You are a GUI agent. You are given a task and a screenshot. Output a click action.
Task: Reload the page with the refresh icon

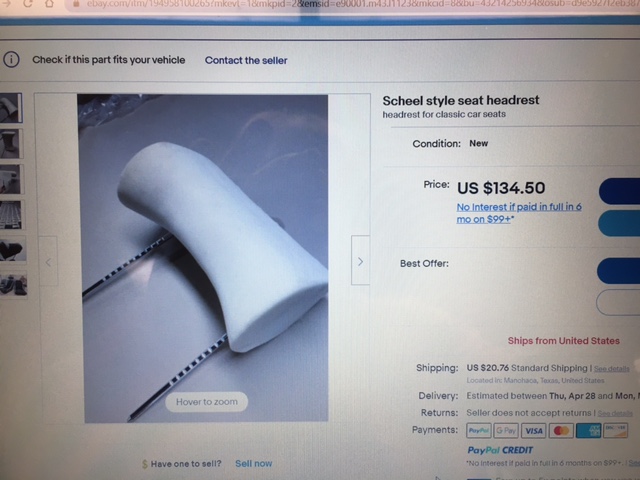pos(28,3)
